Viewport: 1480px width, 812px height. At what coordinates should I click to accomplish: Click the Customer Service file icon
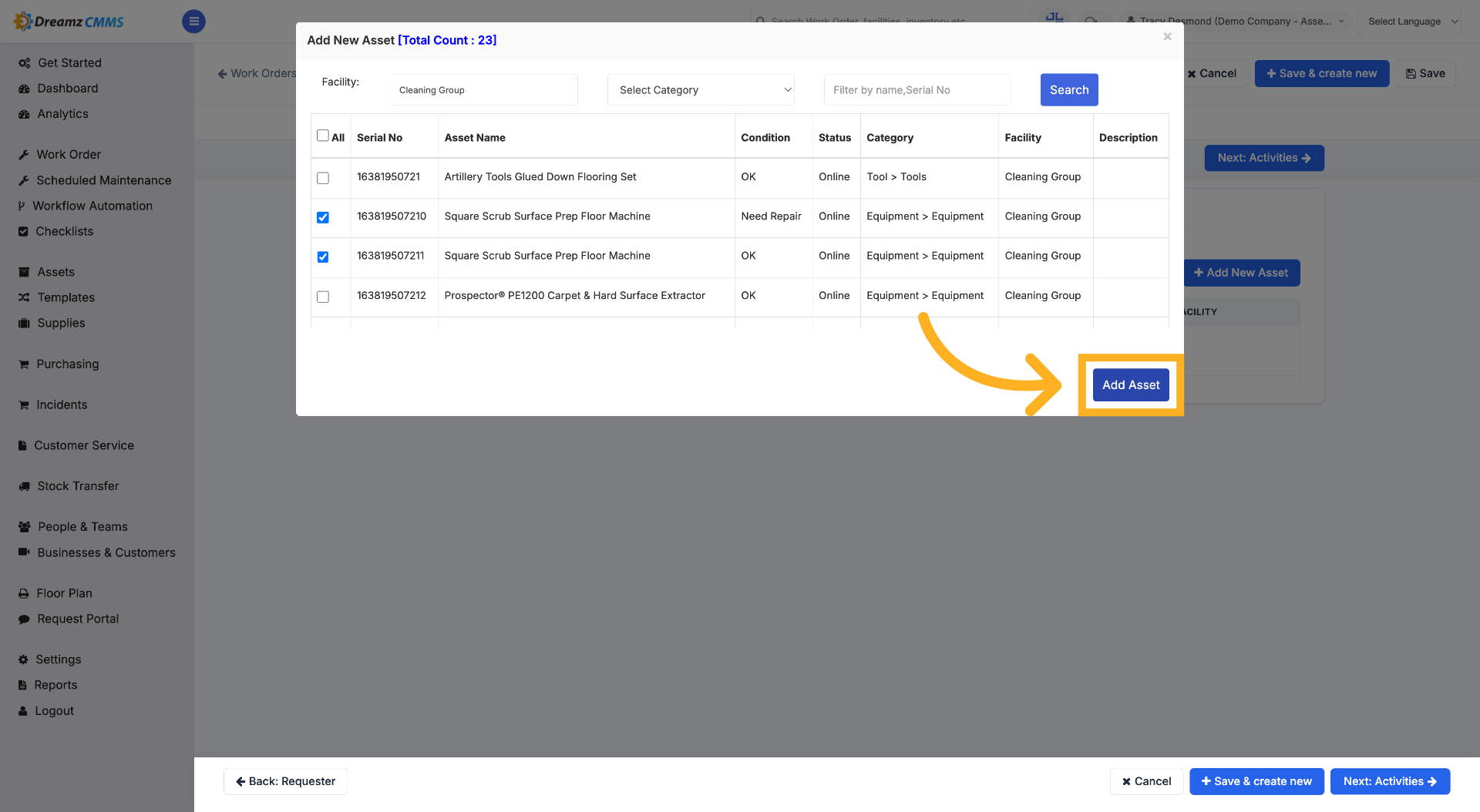tap(22, 445)
